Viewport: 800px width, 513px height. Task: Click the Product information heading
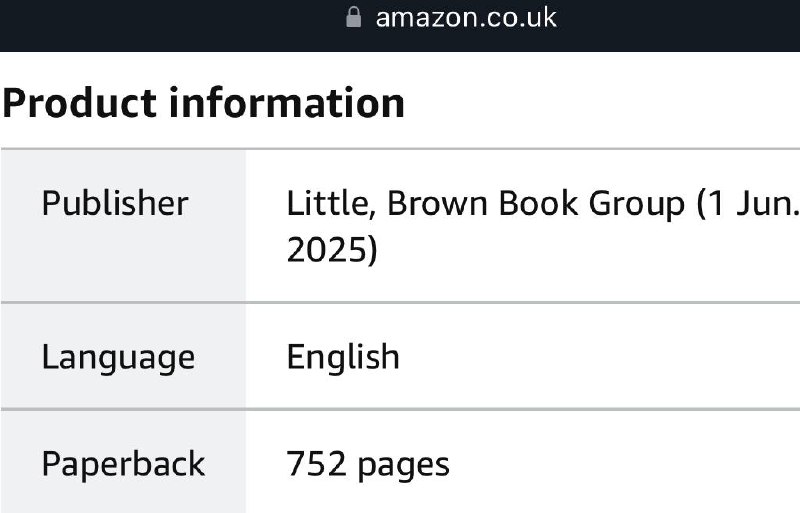[x=204, y=103]
